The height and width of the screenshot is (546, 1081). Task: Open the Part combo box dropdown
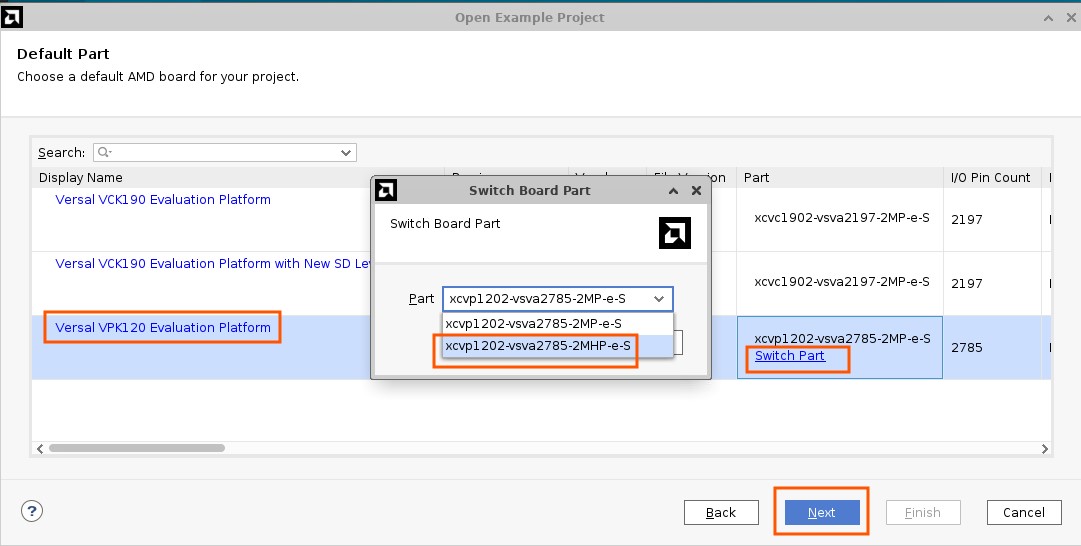(x=658, y=299)
